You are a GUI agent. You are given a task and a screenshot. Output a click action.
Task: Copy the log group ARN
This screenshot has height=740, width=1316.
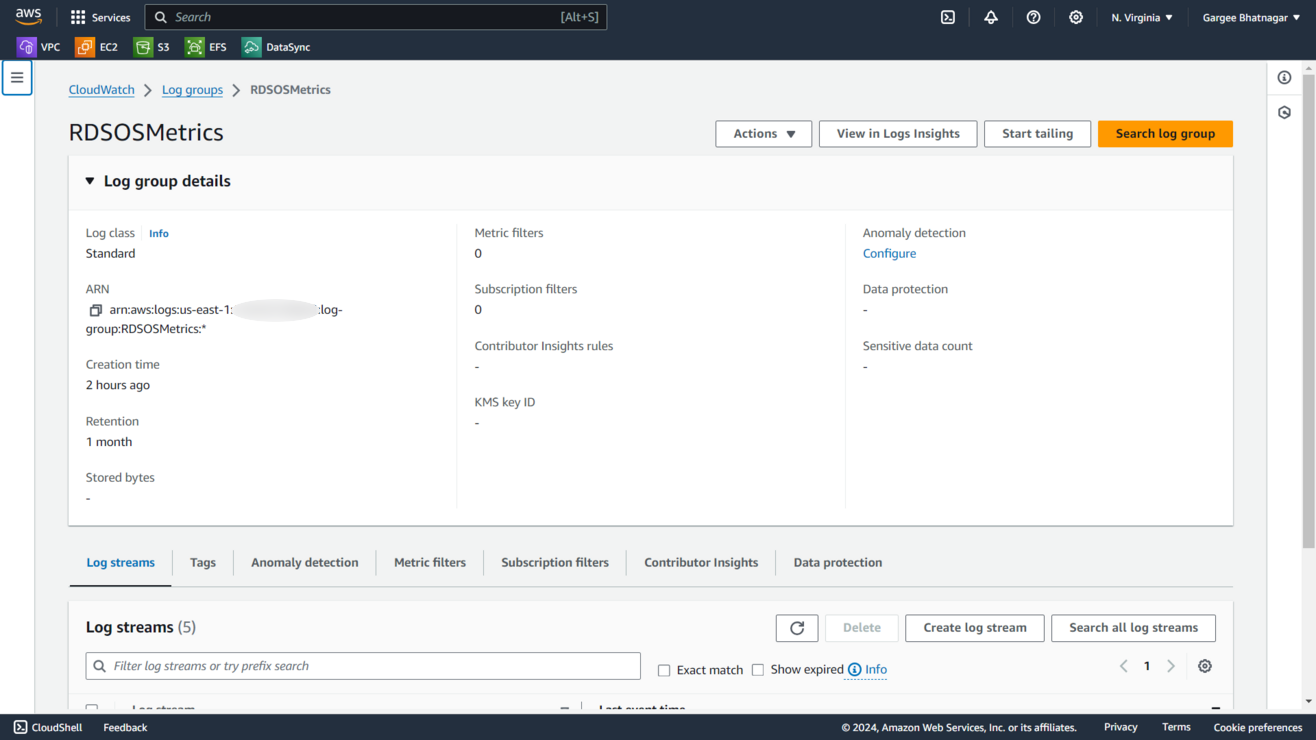pyautogui.click(x=96, y=311)
